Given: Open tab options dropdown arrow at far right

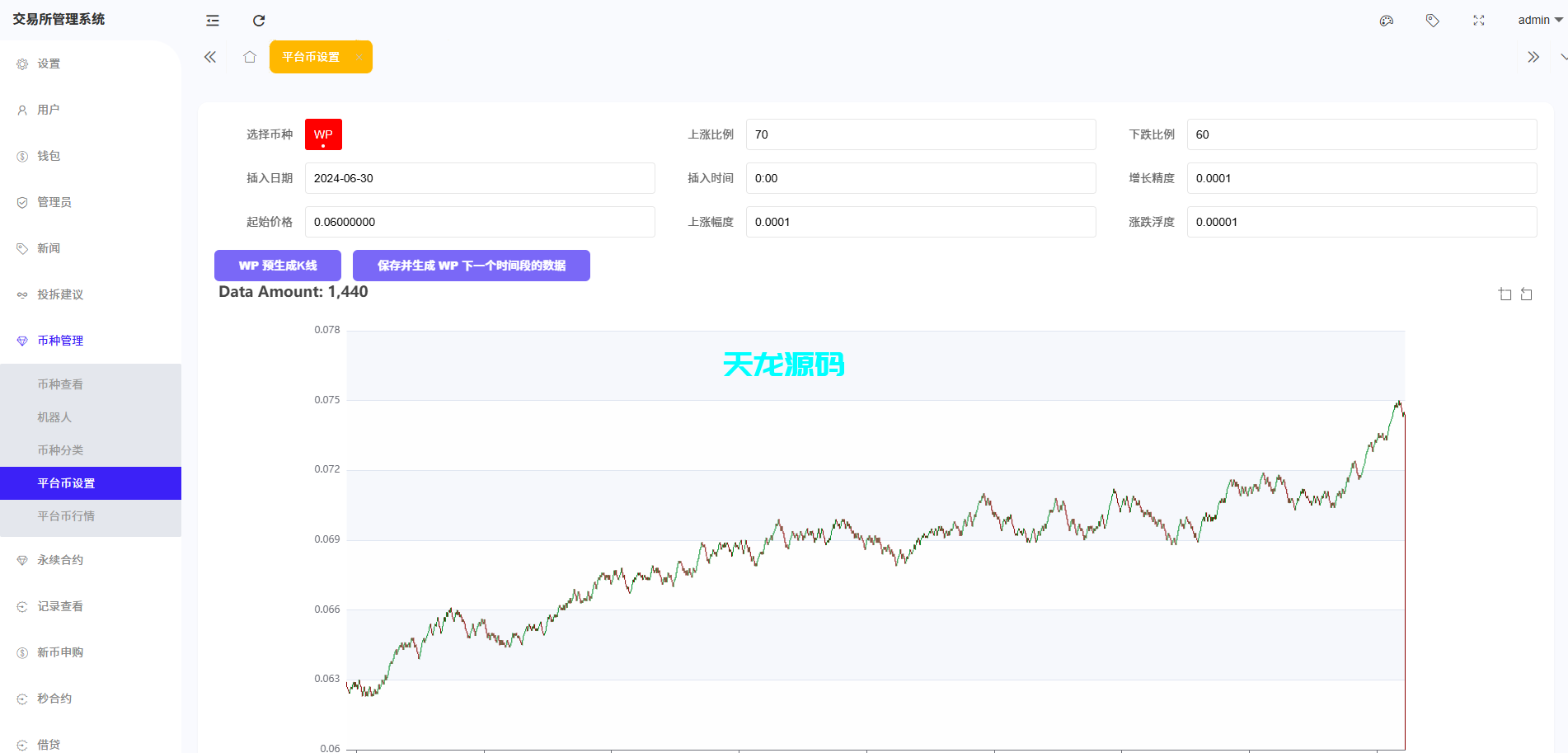Looking at the screenshot, I should pos(1563,57).
